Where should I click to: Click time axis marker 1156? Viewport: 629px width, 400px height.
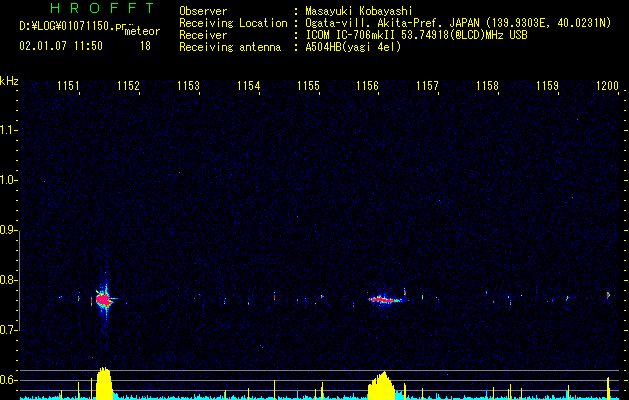click(x=367, y=86)
